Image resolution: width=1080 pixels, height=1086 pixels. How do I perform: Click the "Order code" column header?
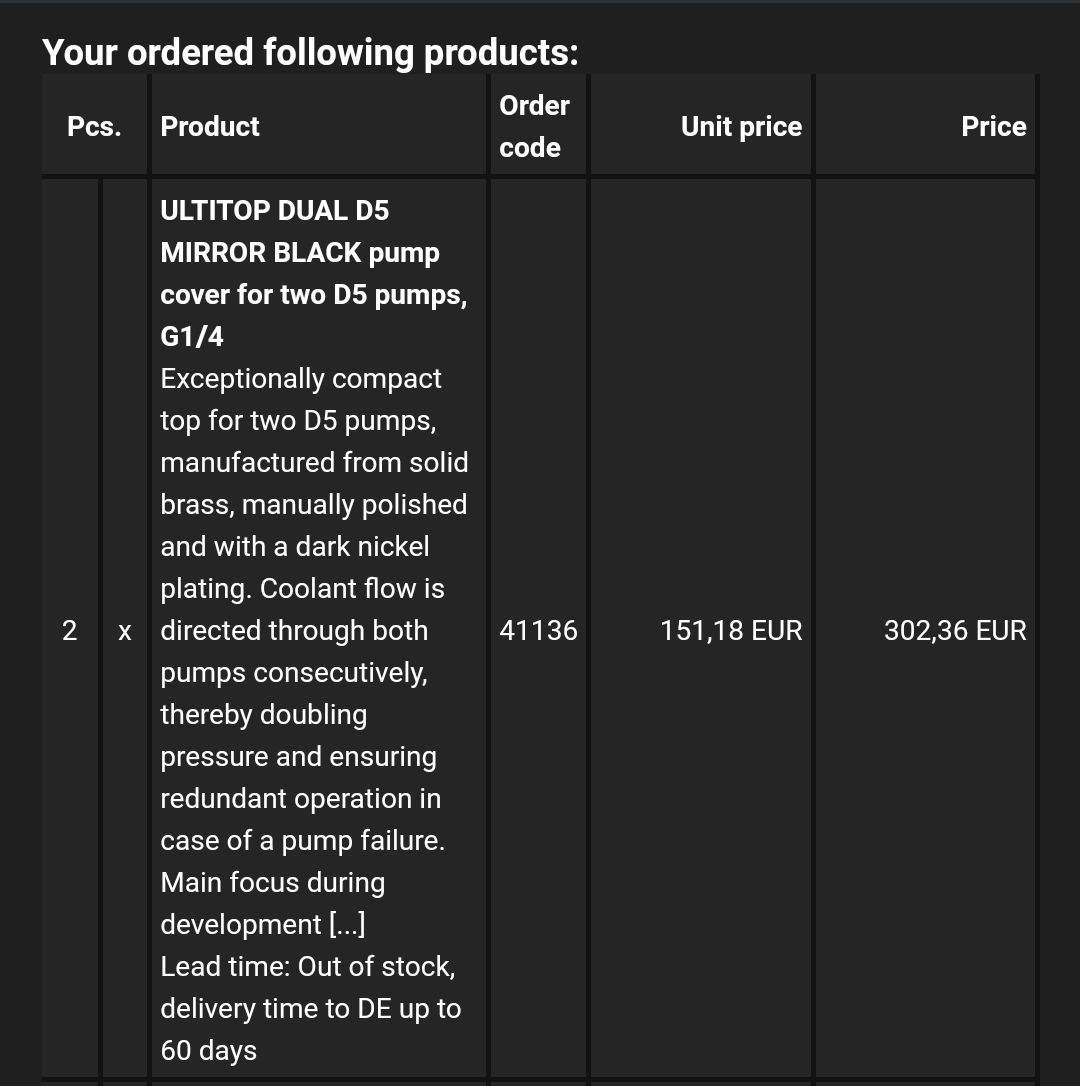534,127
